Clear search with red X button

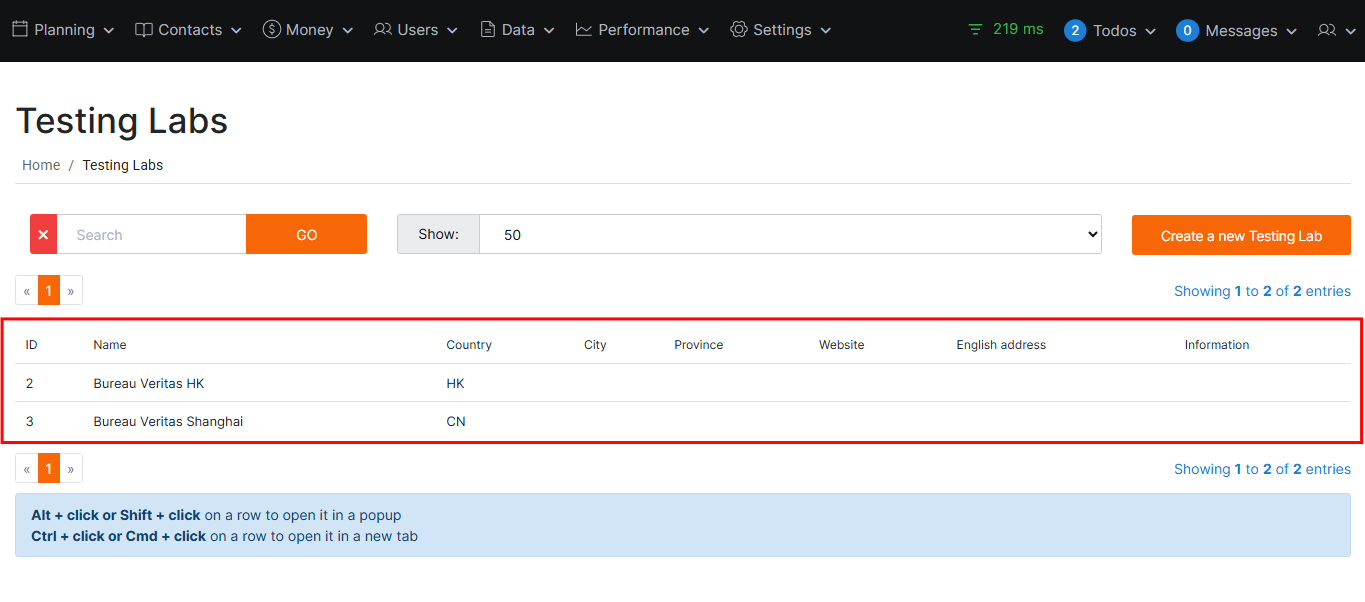click(x=43, y=234)
